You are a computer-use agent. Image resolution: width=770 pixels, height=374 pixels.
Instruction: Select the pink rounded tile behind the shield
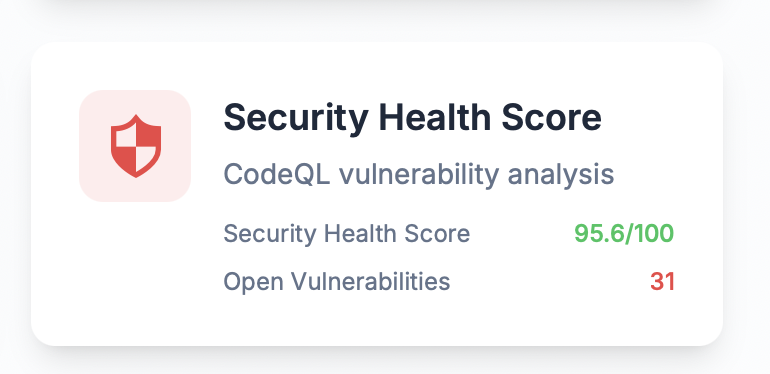tap(135, 146)
